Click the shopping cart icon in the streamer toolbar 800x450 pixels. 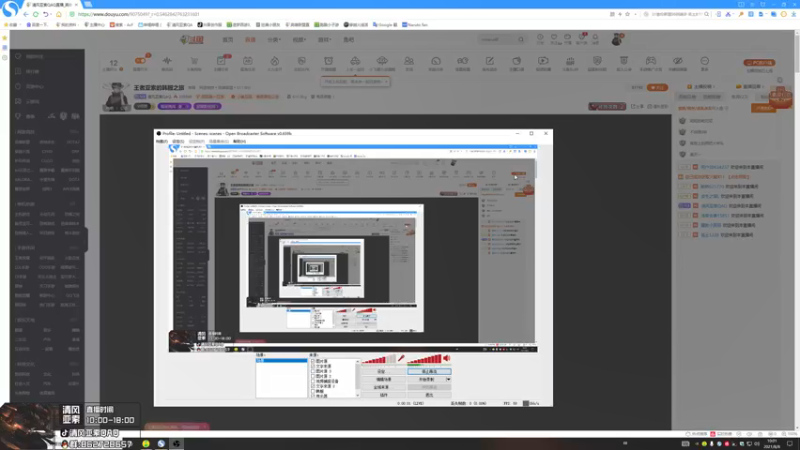[194, 61]
